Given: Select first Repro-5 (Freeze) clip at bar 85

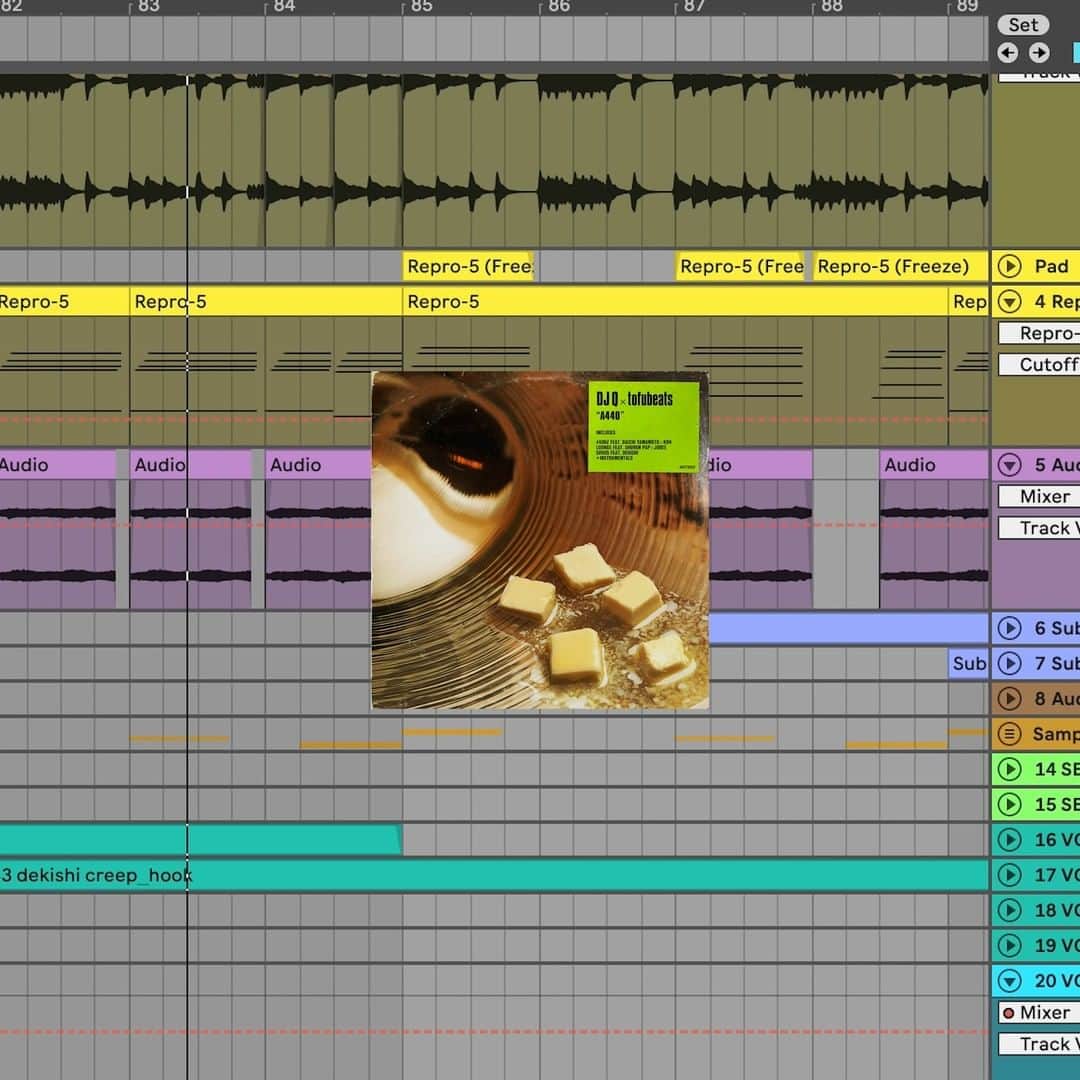Looking at the screenshot, I should [468, 267].
